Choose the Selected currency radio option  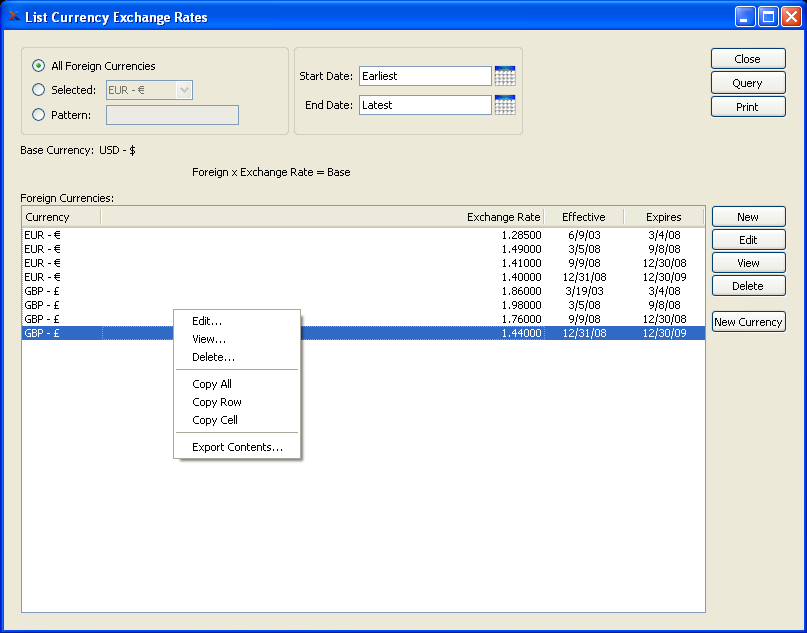pos(39,90)
